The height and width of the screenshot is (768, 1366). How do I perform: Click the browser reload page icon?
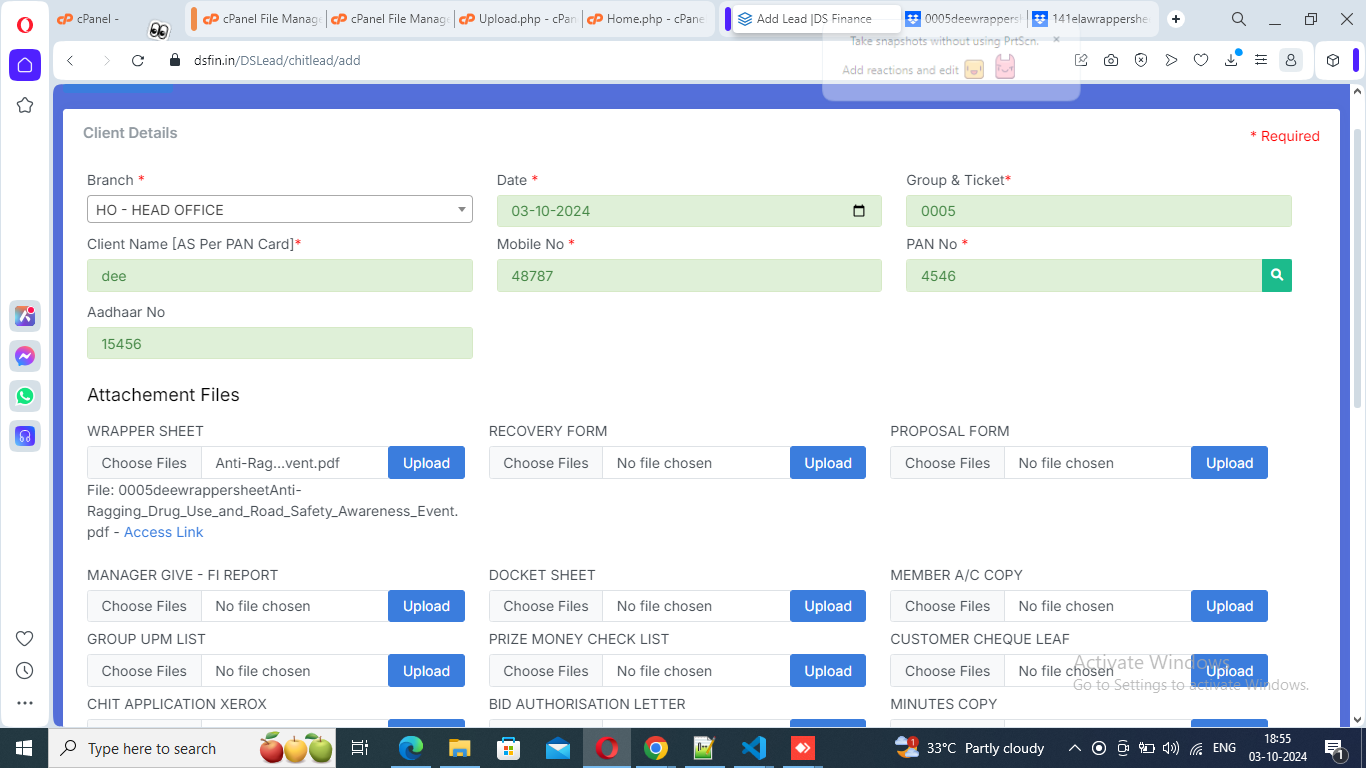tap(138, 61)
